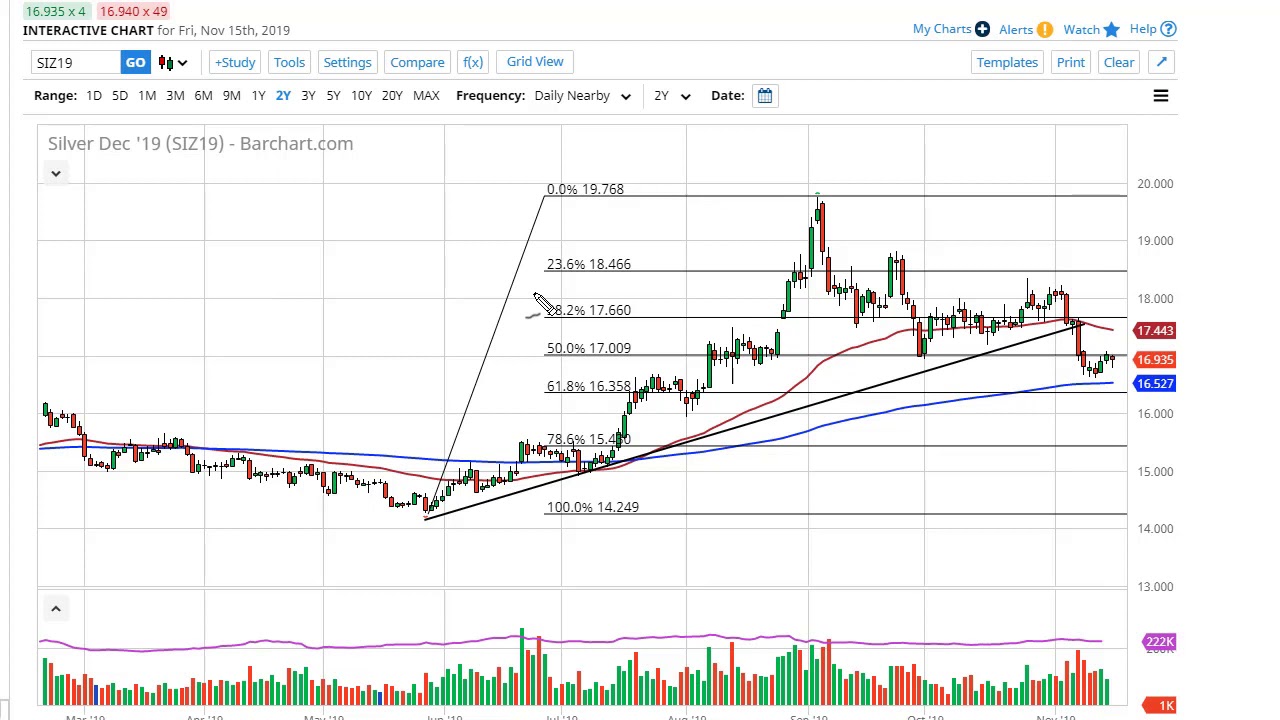This screenshot has width=1280, height=720.
Task: Select the 9M range
Action: (x=231, y=95)
